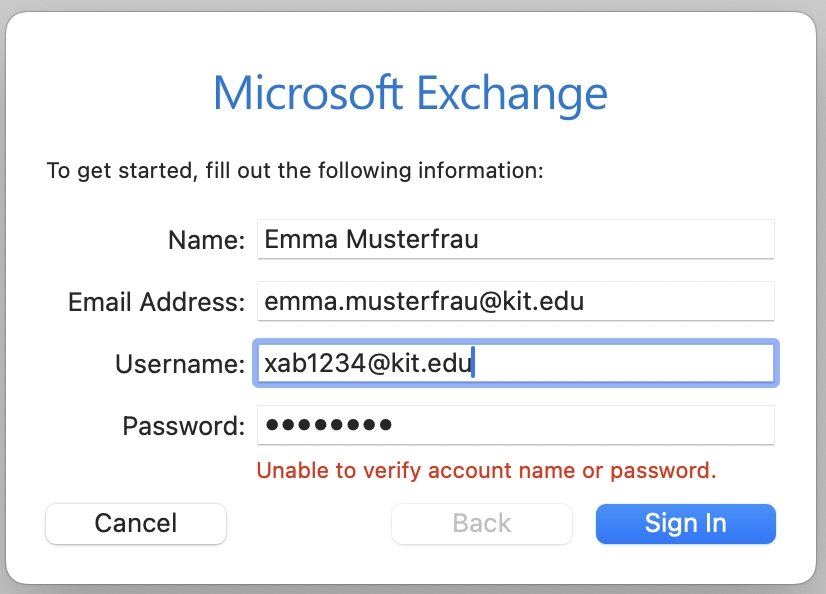The image size is (826, 594).
Task: Click the greyed-out Back button
Action: [481, 523]
